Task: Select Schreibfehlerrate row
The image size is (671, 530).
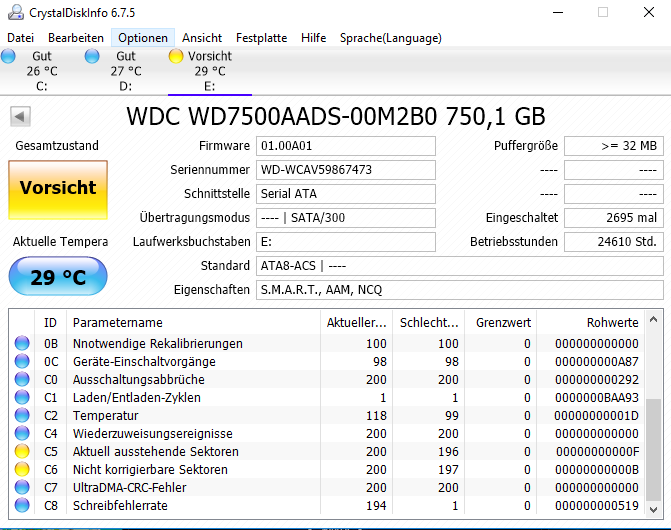Action: 327,505
